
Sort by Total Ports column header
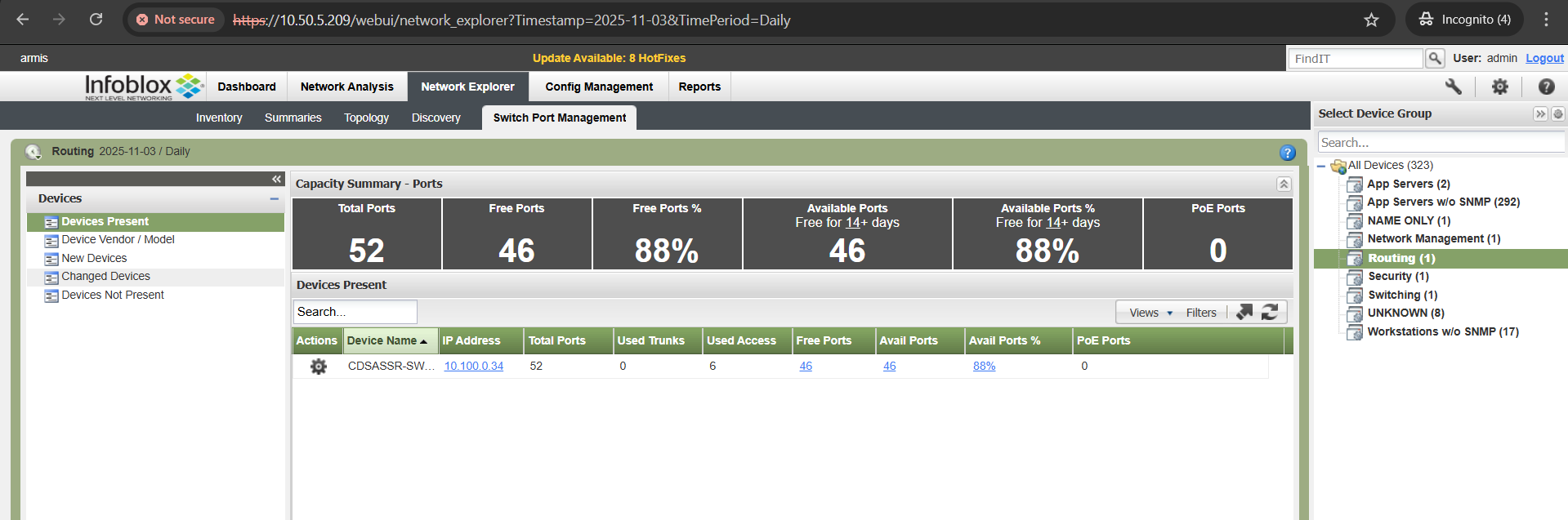(569, 340)
